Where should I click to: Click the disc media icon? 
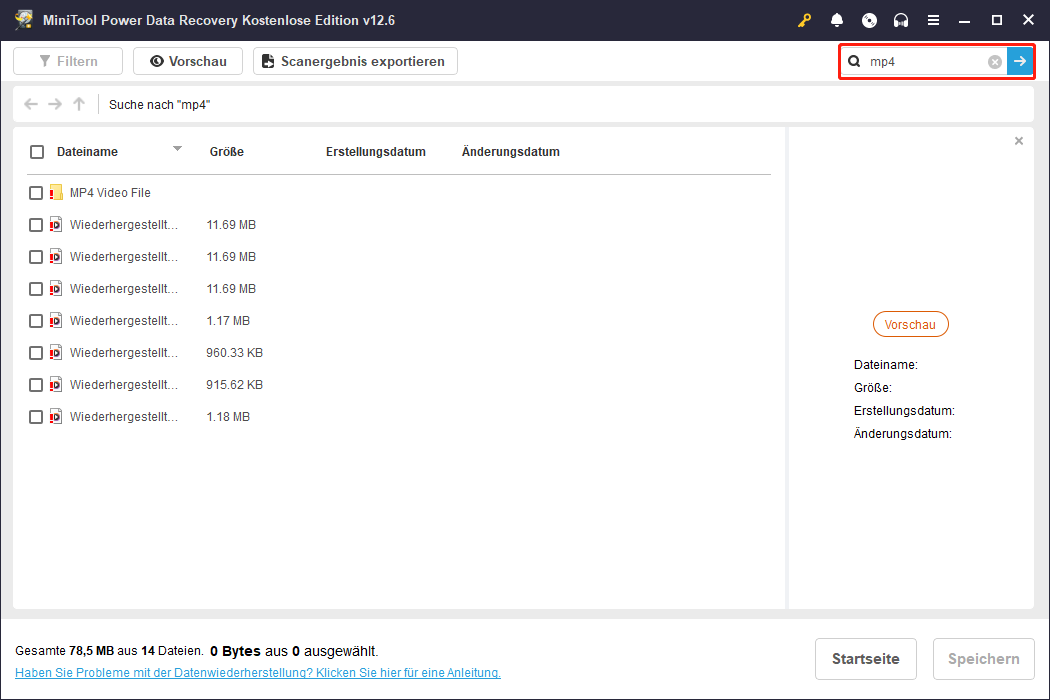(869, 20)
